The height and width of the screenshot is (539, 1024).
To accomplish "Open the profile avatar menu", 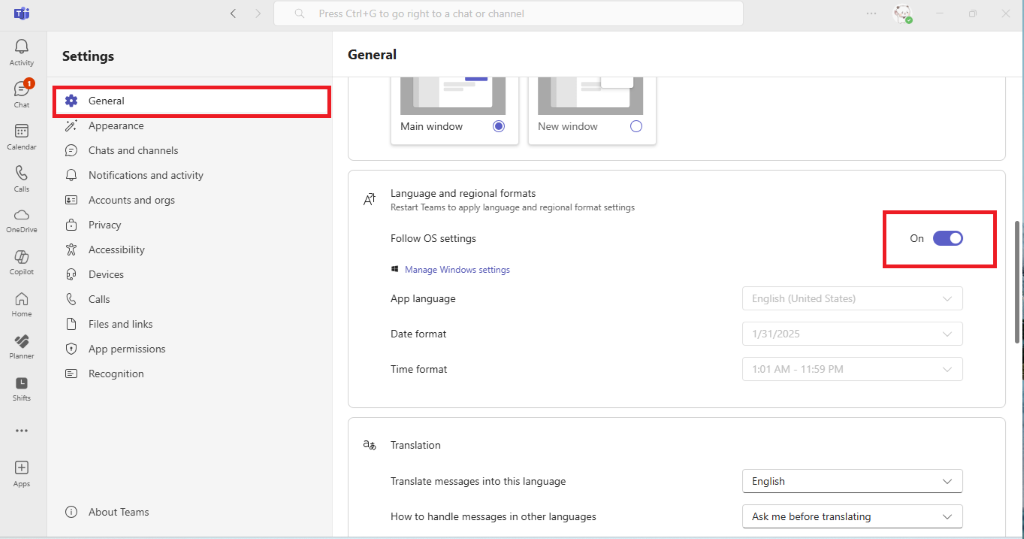I will tap(903, 14).
